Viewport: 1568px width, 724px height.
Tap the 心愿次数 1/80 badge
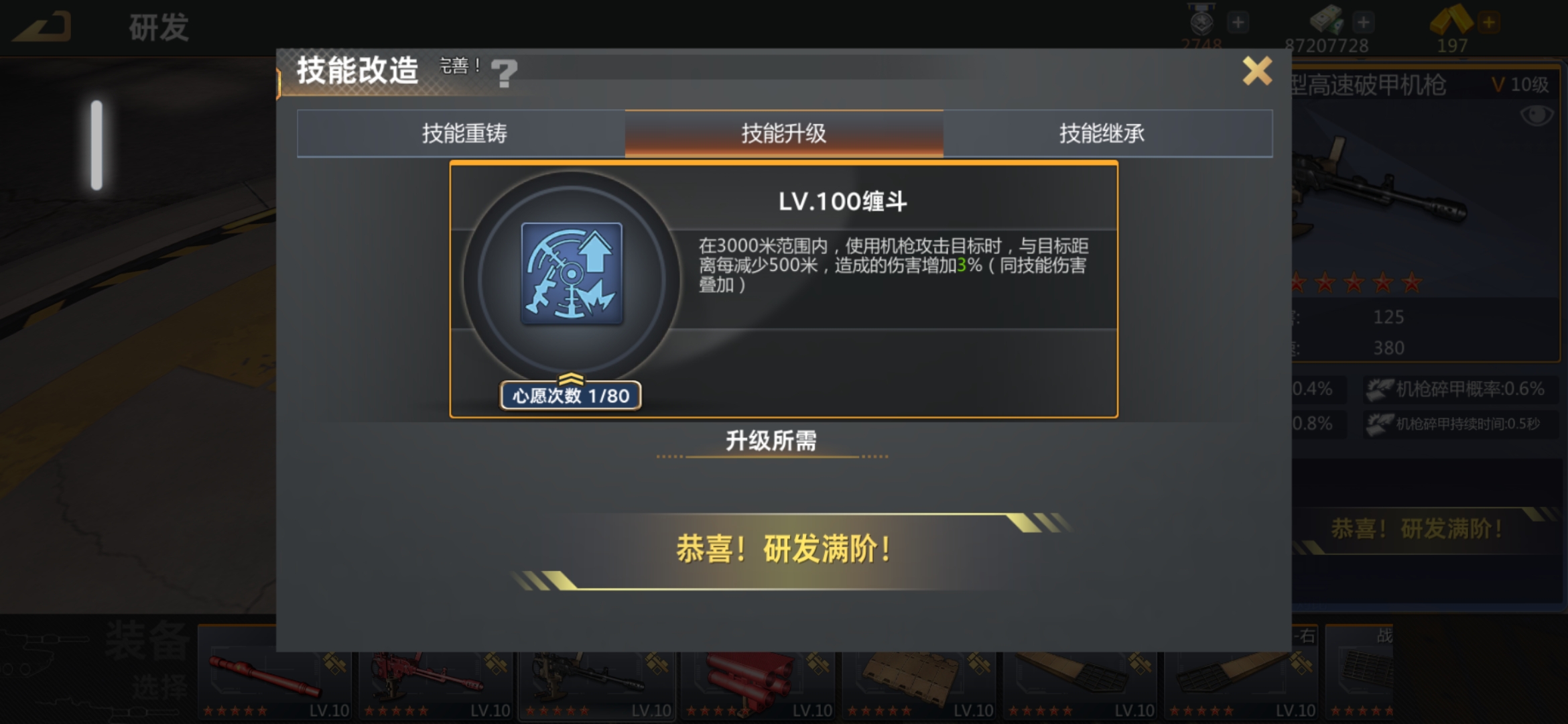point(571,396)
